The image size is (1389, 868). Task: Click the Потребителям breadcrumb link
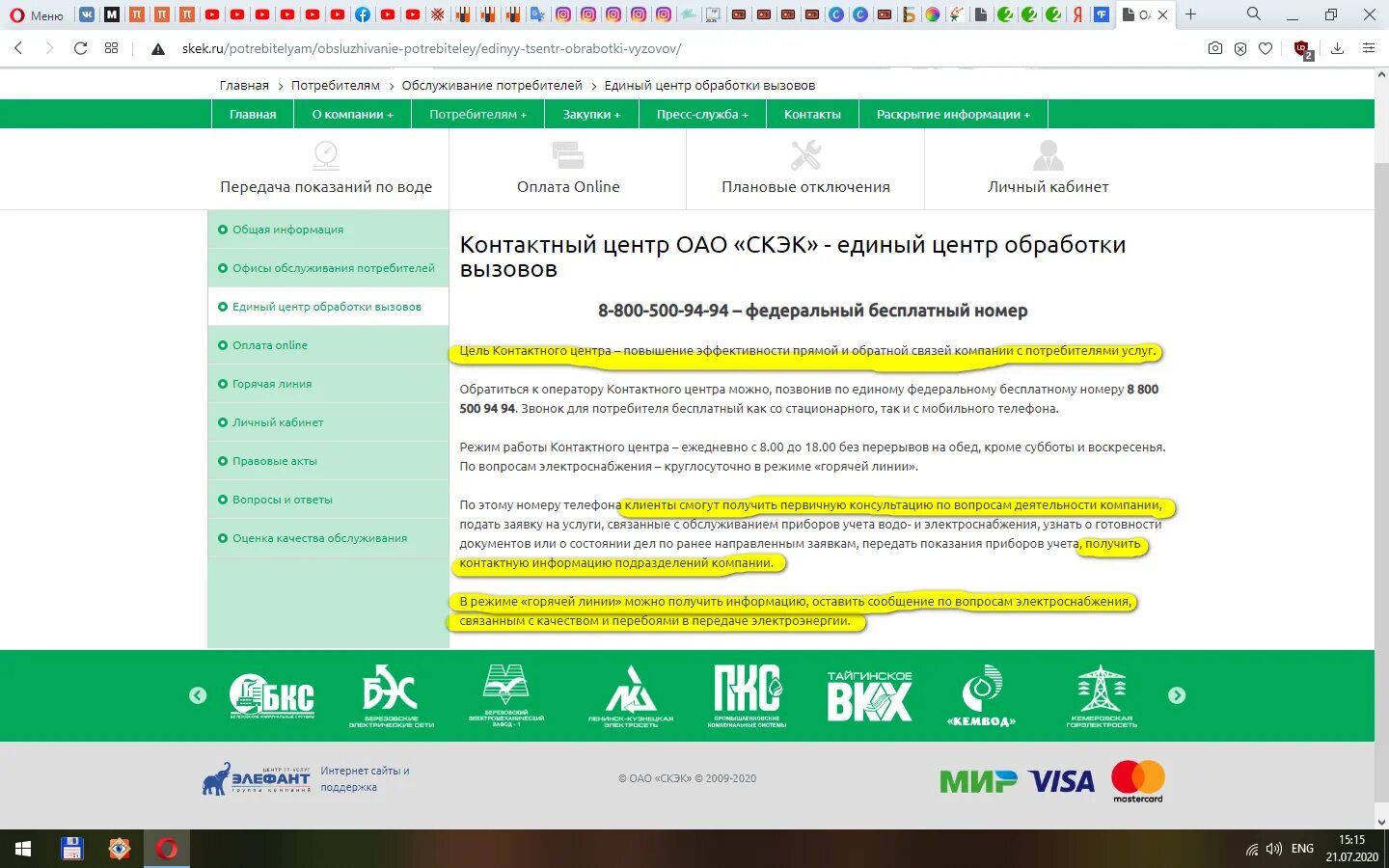(336, 86)
